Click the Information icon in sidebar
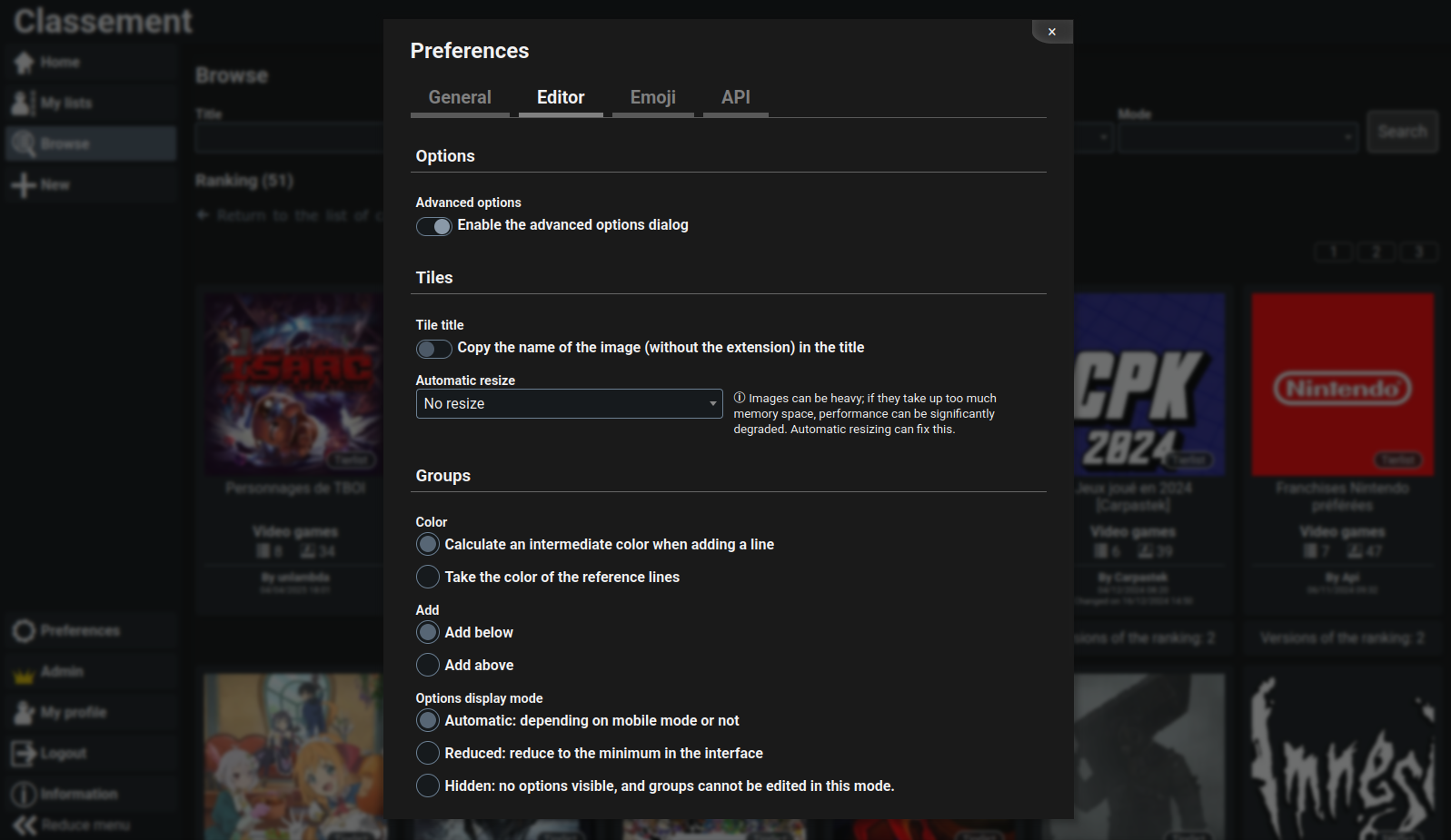1451x840 pixels. (24, 794)
